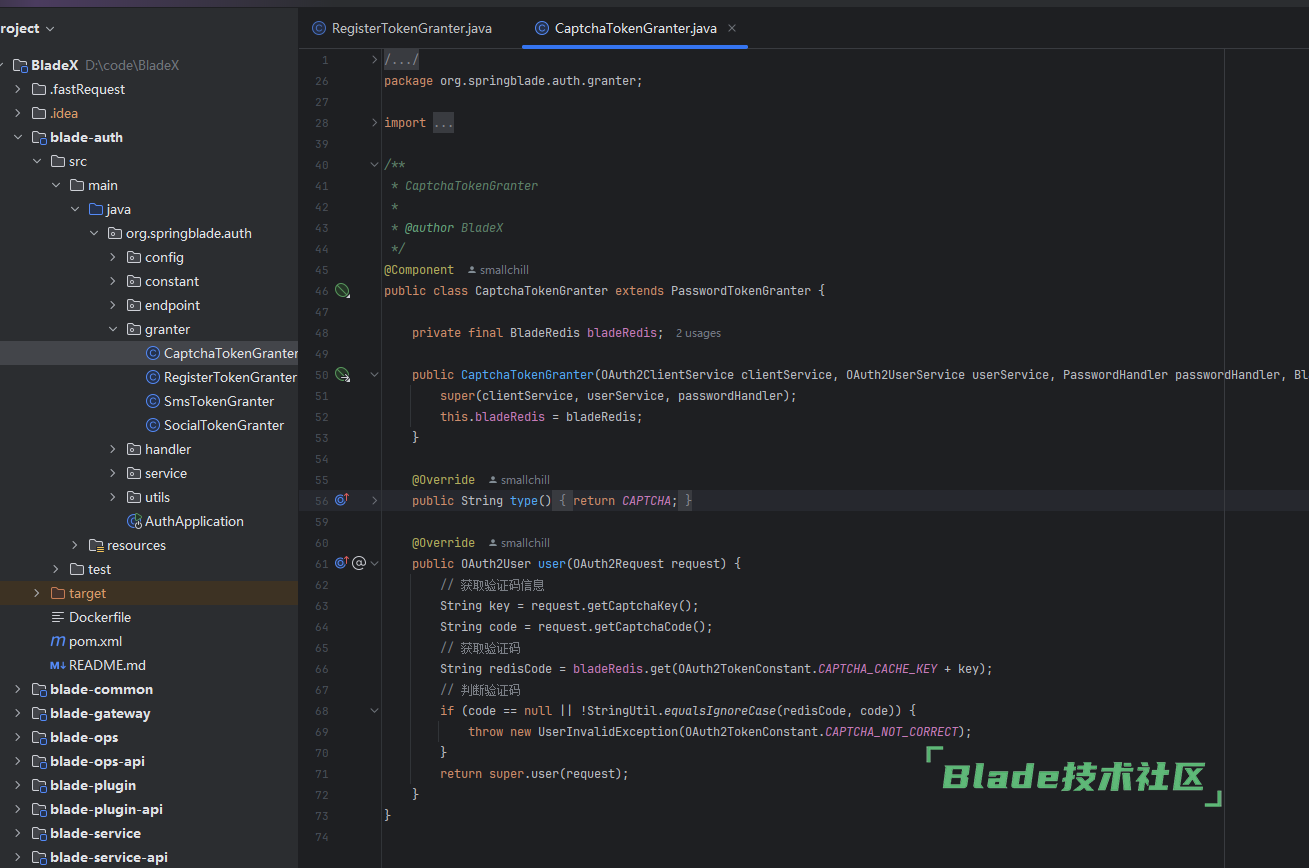Click the README.md markdown icon

pyautogui.click(x=58, y=665)
